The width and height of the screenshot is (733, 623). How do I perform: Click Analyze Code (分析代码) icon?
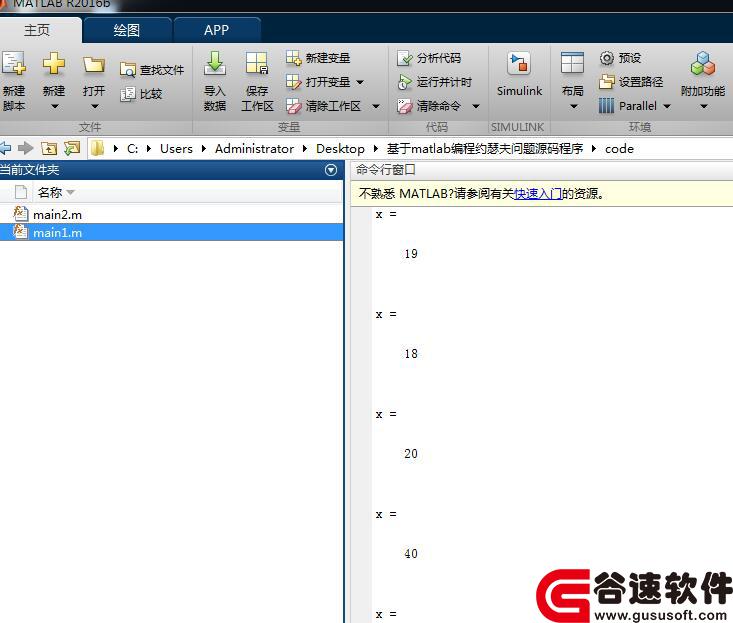404,58
